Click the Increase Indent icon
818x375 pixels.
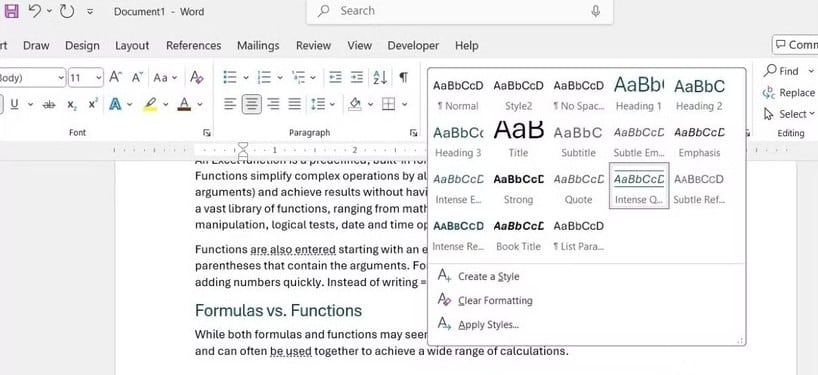(357, 78)
